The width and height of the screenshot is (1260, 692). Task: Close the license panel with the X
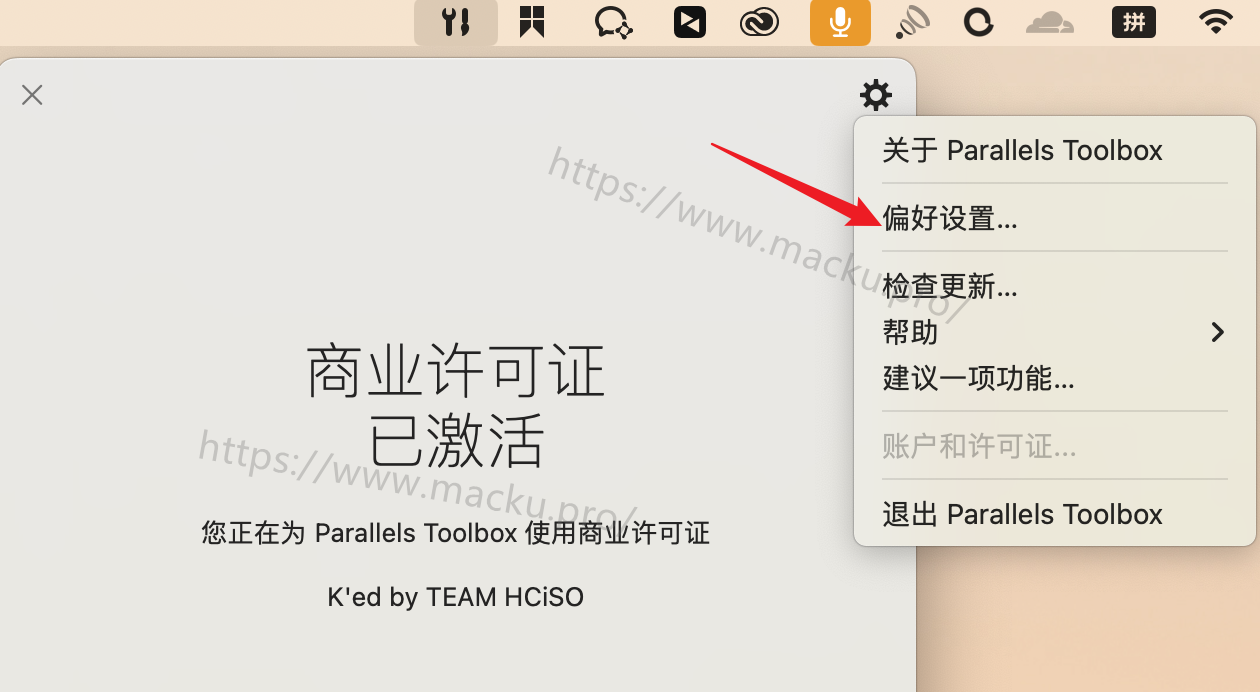coord(32,95)
